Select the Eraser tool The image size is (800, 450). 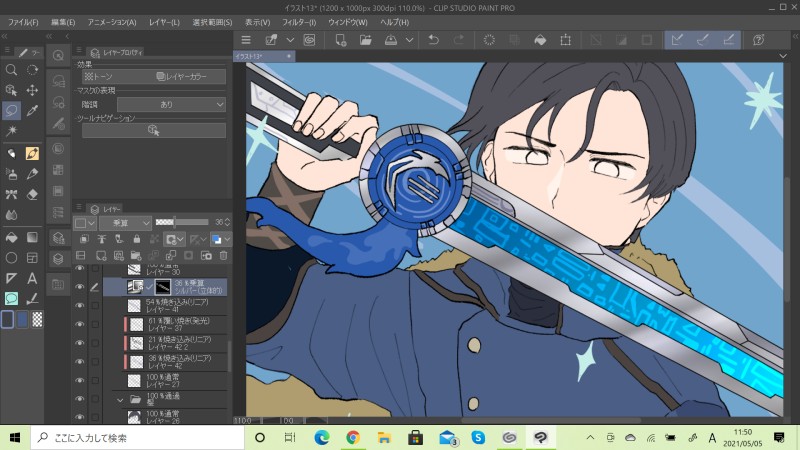pos(32,194)
